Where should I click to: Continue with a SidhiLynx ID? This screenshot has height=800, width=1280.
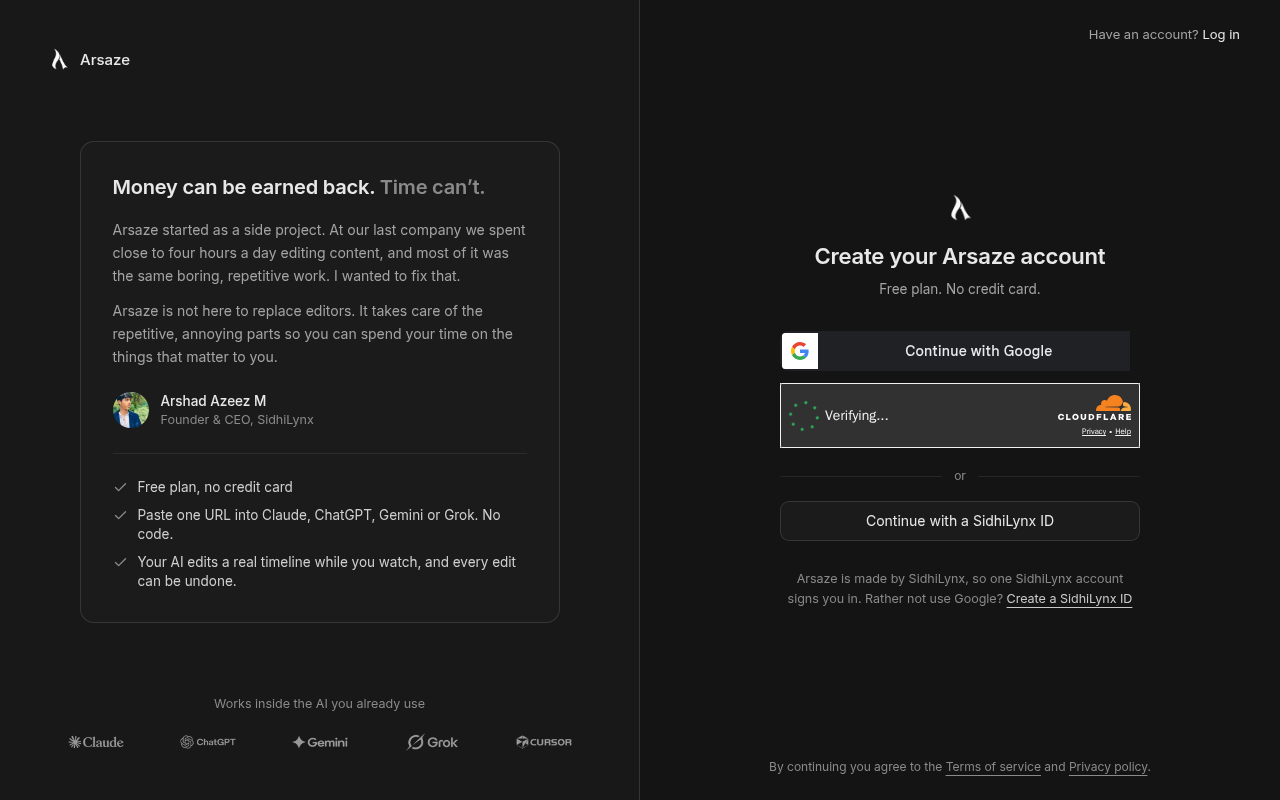pyautogui.click(x=960, y=521)
